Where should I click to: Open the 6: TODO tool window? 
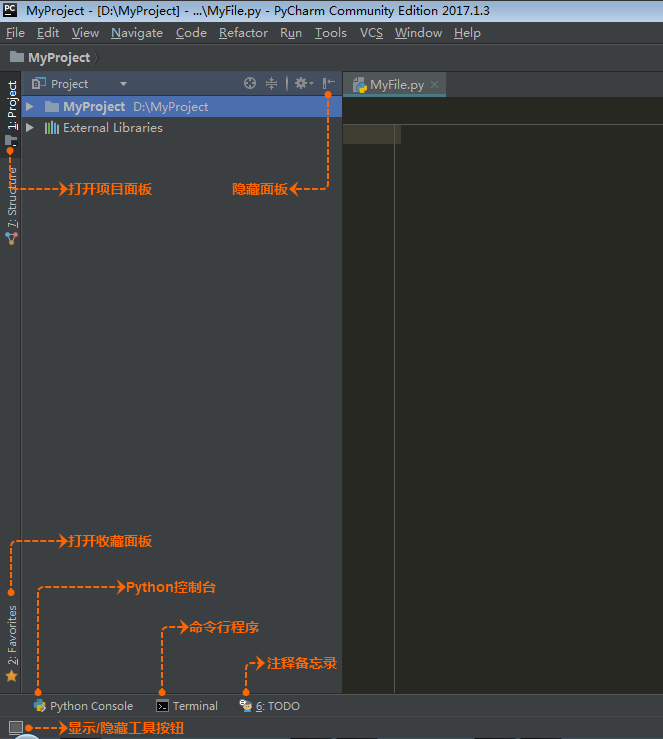coord(270,706)
